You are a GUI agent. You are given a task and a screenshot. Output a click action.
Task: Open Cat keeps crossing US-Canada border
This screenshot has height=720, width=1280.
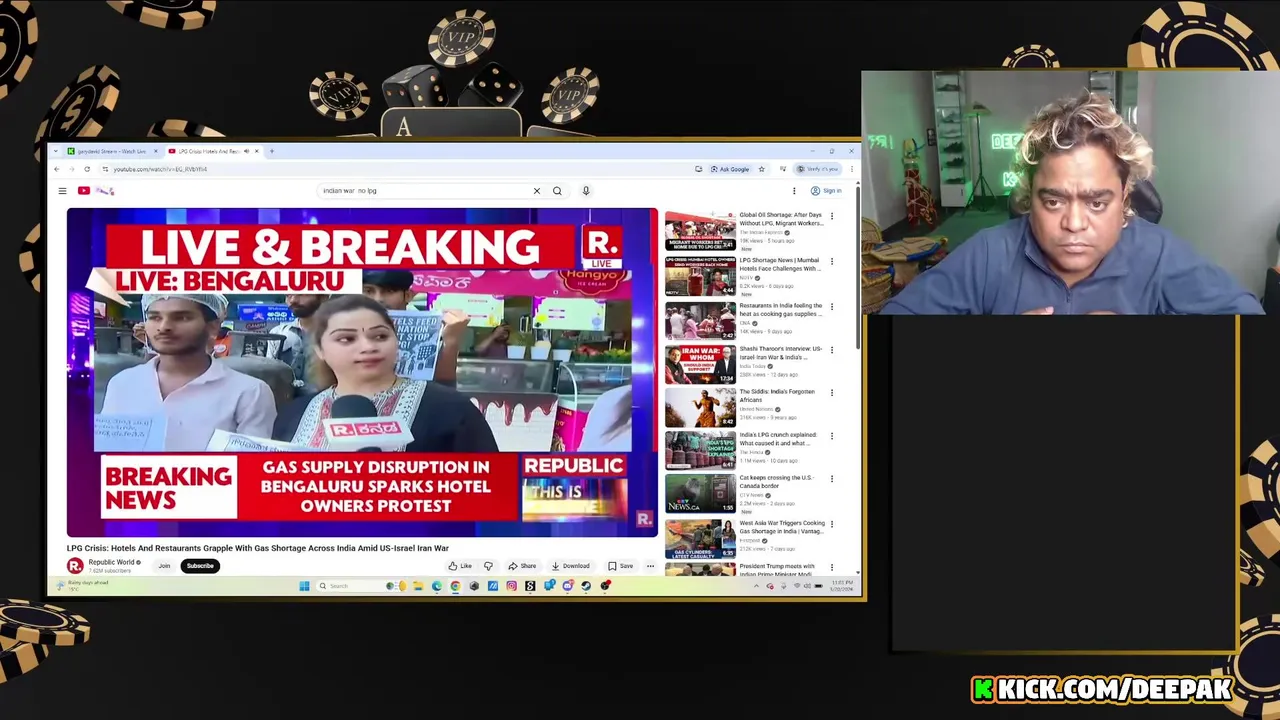click(777, 482)
